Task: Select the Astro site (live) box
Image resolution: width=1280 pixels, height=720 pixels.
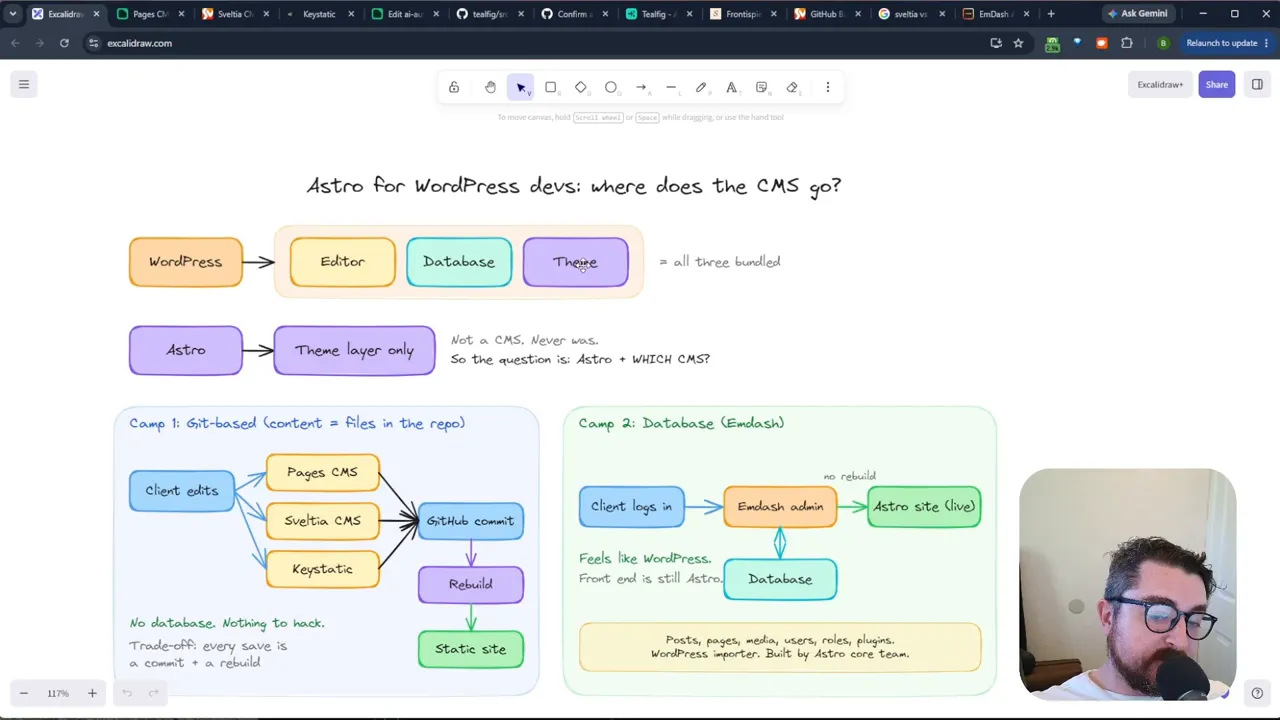Action: click(x=924, y=507)
